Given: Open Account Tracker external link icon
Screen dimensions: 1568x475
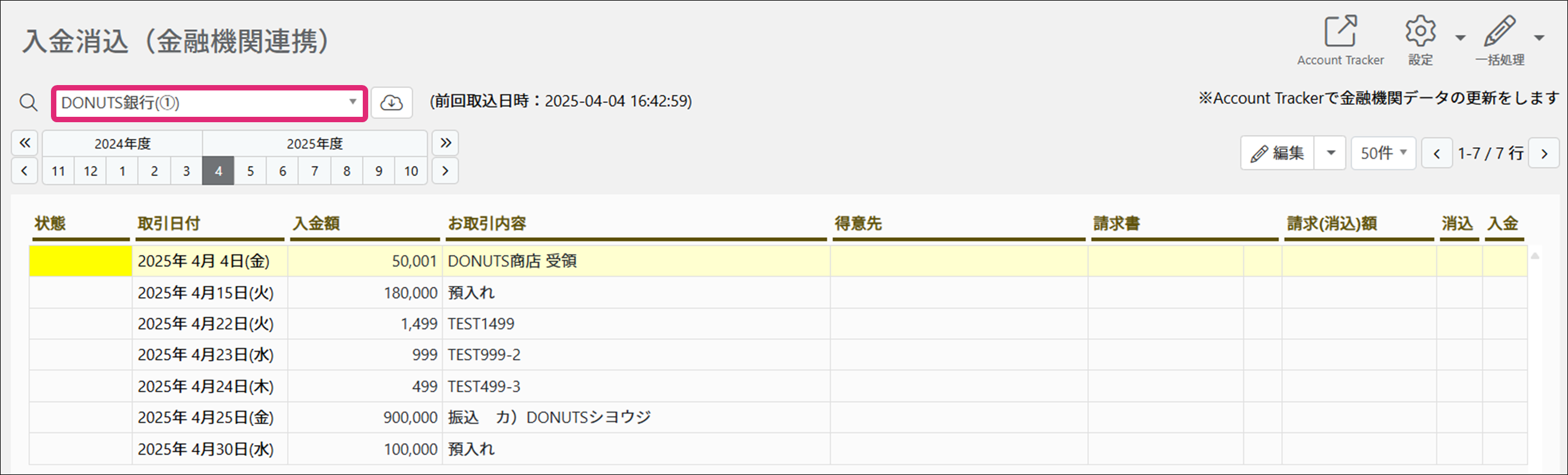Looking at the screenshot, I should click(x=1340, y=32).
